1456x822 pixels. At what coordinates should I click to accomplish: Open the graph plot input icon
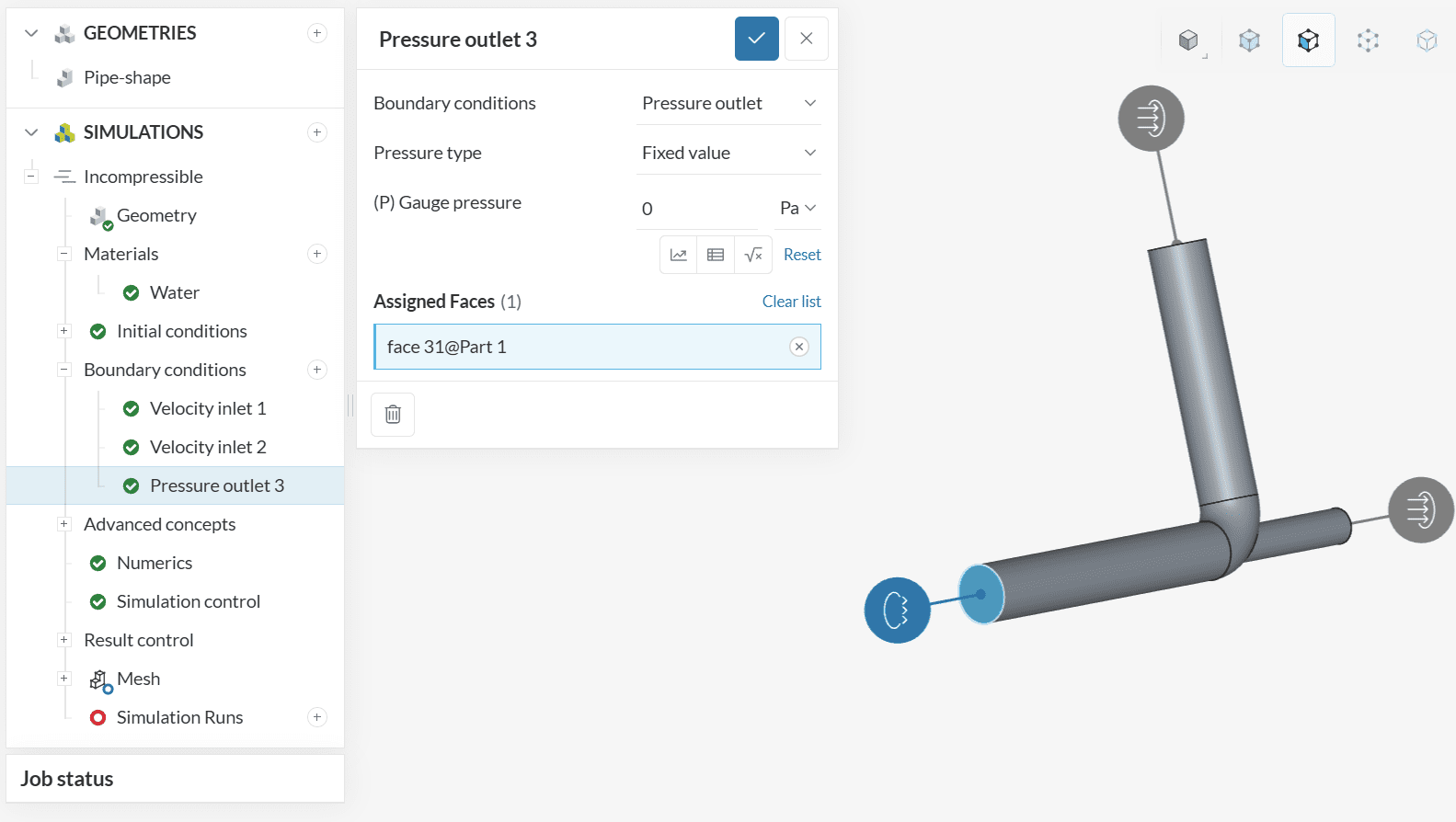(x=679, y=255)
